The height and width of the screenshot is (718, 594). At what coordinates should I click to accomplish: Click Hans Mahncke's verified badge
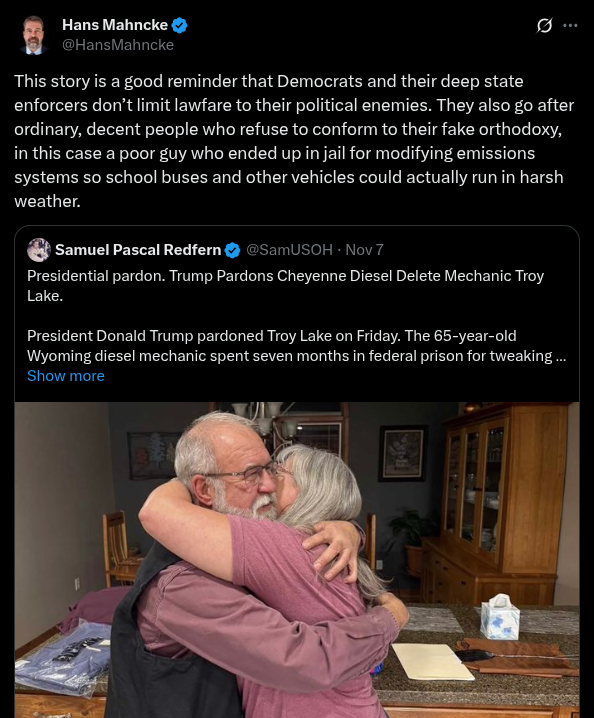click(x=179, y=25)
